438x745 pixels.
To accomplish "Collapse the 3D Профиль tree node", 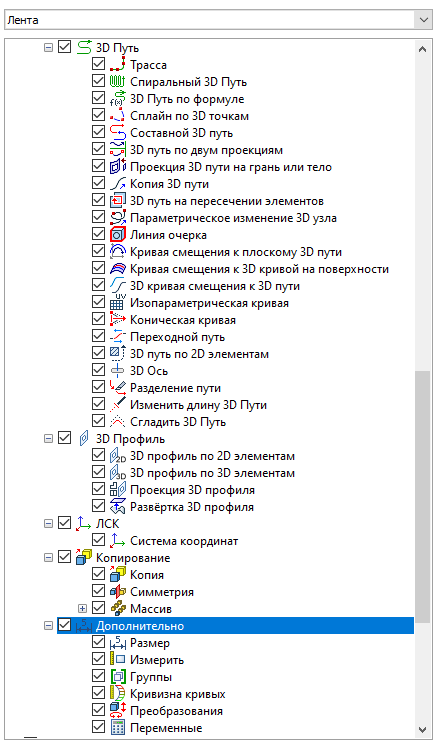I will [x=48, y=439].
